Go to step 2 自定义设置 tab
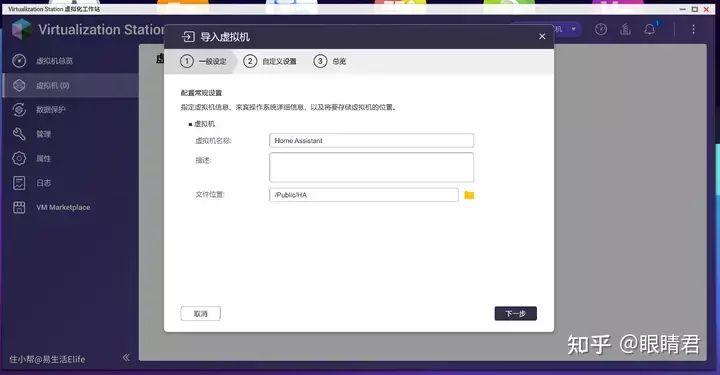 point(270,61)
